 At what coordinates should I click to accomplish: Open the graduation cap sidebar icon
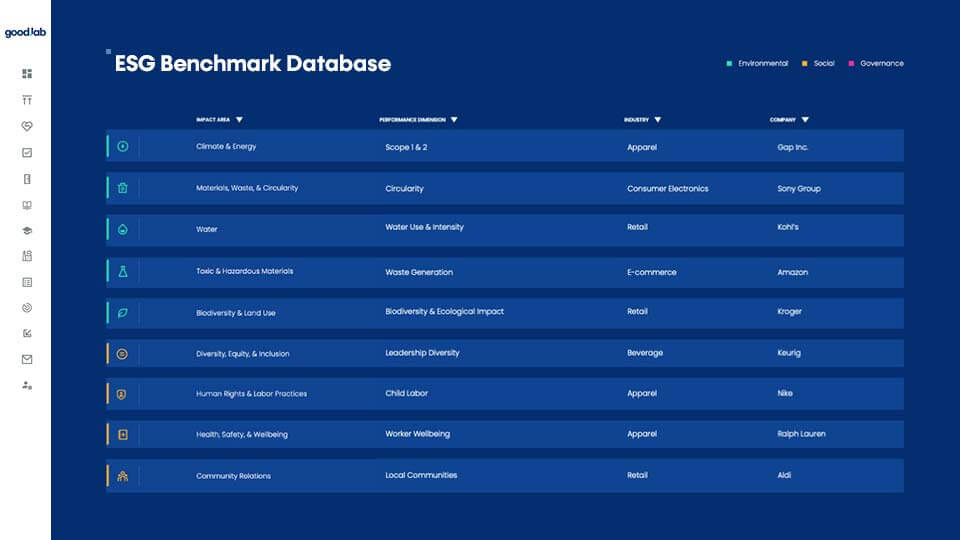27,231
